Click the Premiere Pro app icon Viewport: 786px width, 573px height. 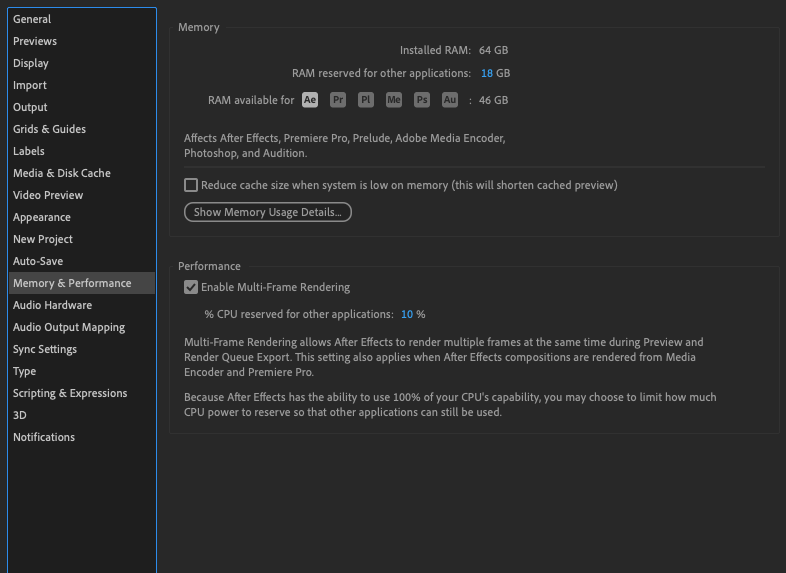(338, 100)
